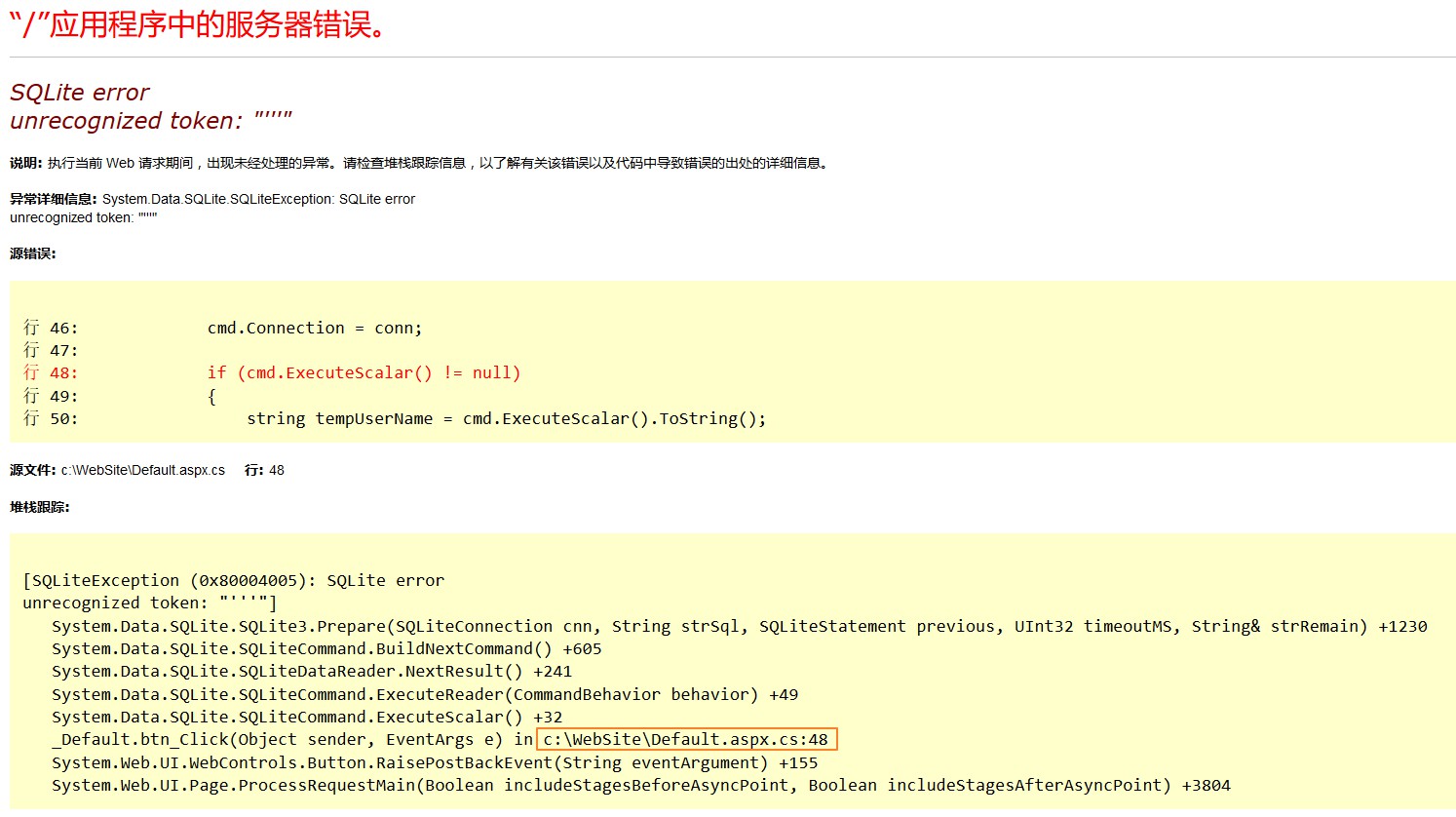This screenshot has width=1456, height=817.
Task: Select the SQLite error heading
Action: 78,92
